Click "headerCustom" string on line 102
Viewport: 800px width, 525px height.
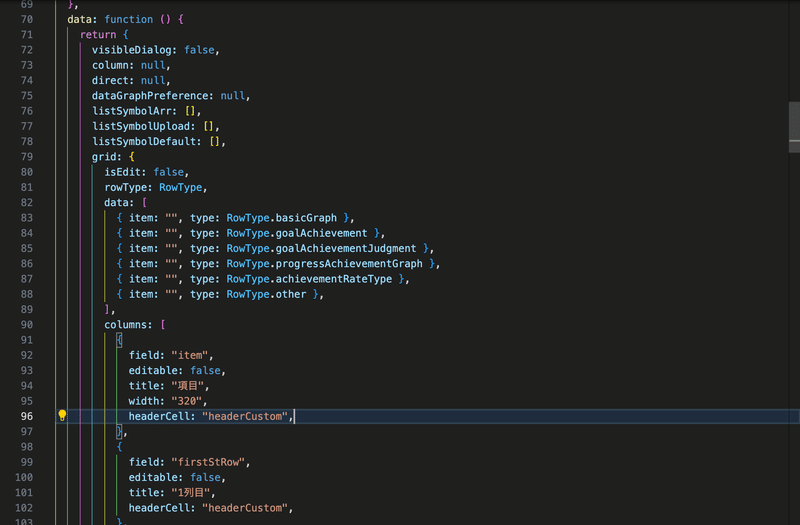point(245,508)
